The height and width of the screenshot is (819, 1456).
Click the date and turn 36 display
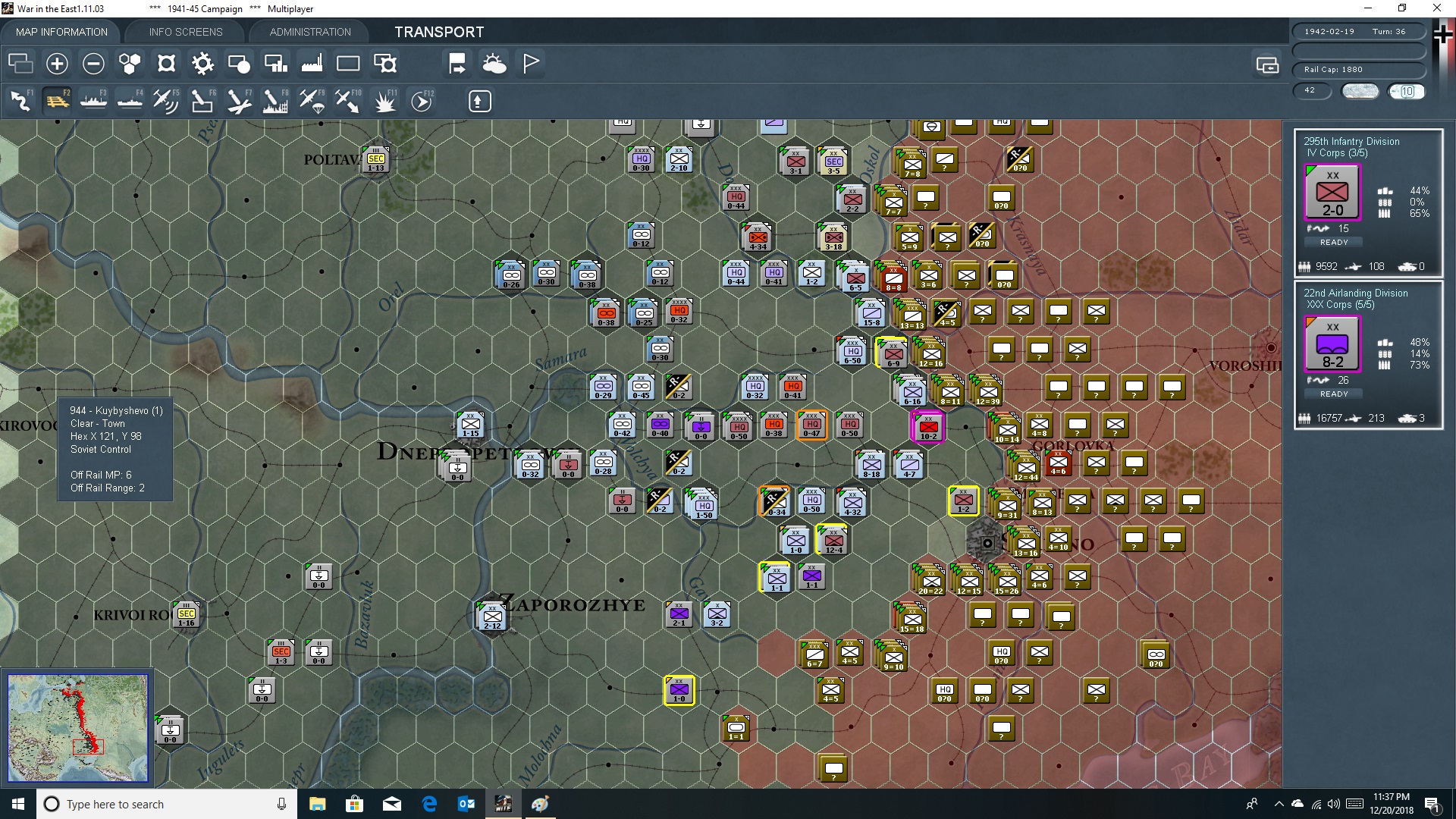(x=1359, y=32)
